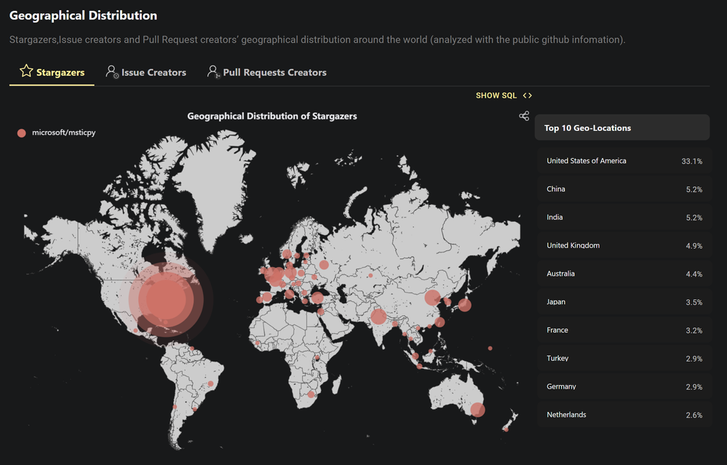727x465 pixels.
Task: Click the Geographical Distribution section heading
Action: (x=83, y=15)
